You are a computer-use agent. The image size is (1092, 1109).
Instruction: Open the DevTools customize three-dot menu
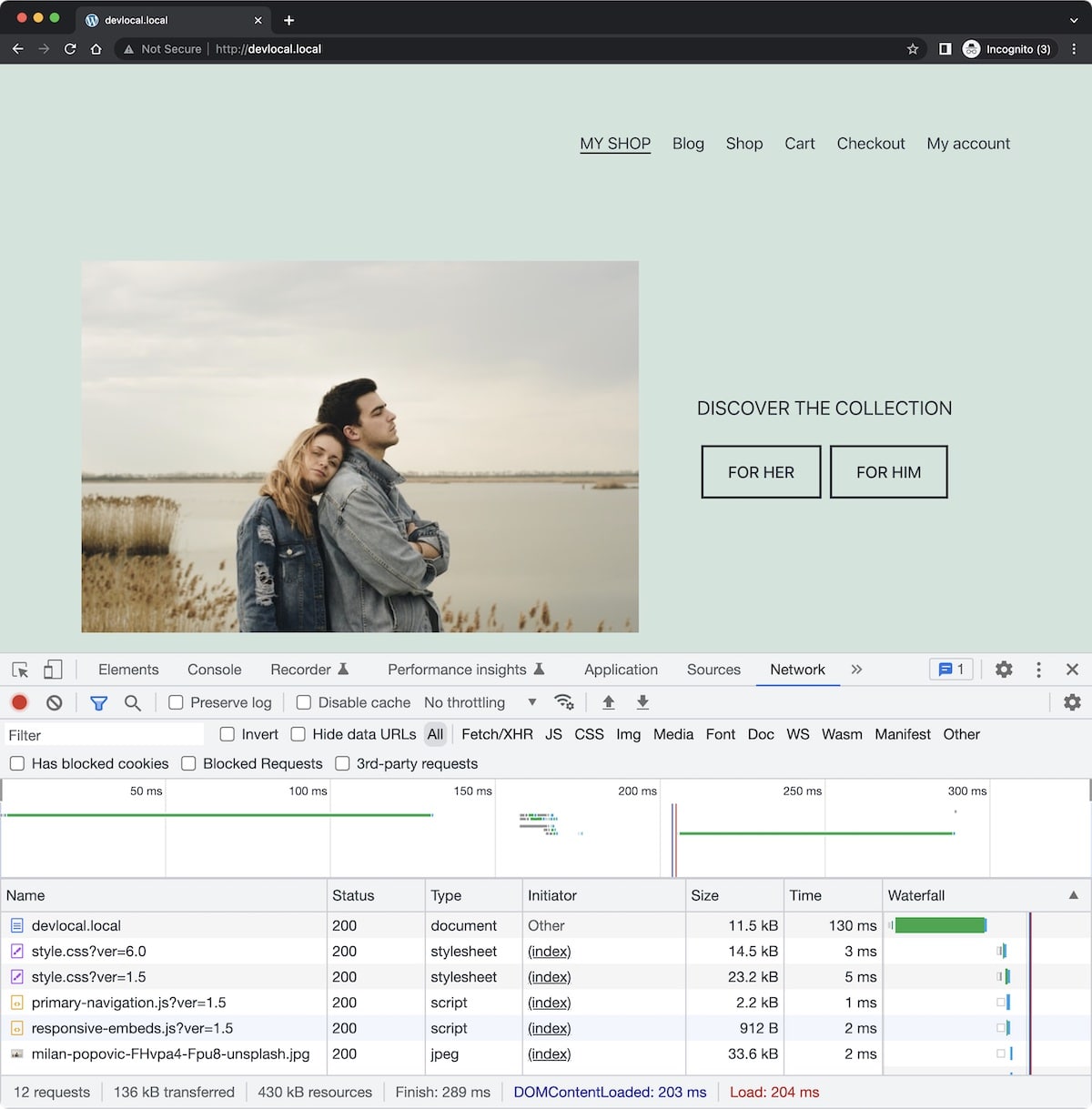tap(1038, 670)
